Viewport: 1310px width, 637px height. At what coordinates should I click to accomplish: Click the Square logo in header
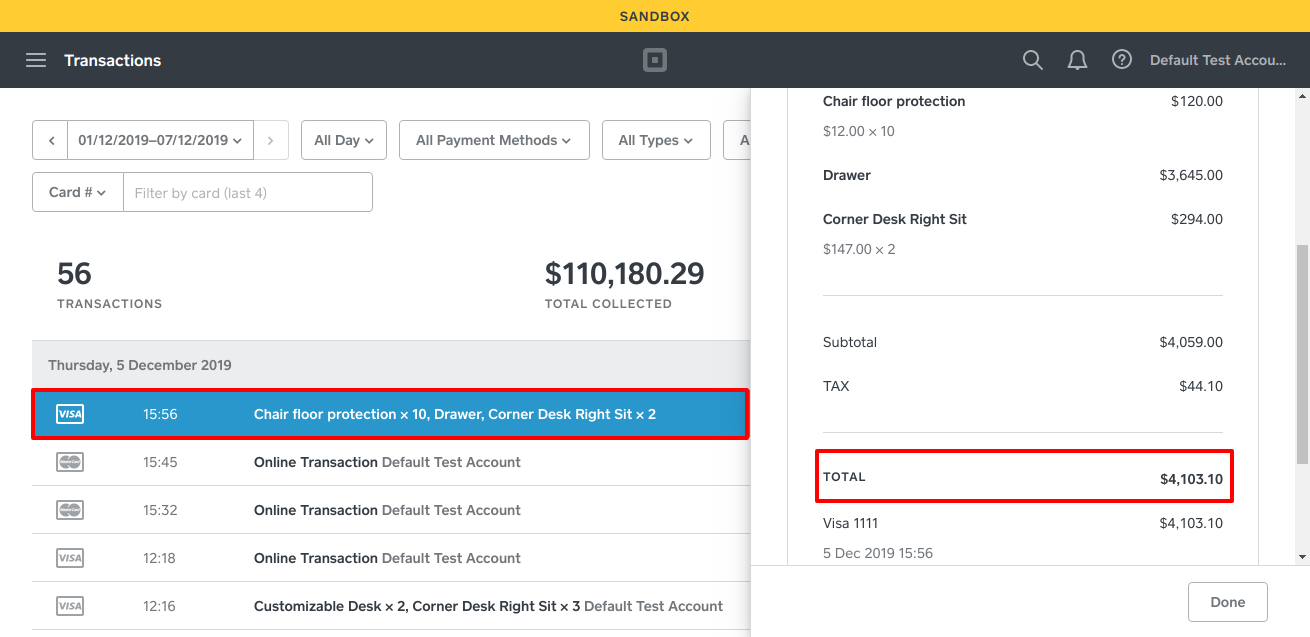654,60
